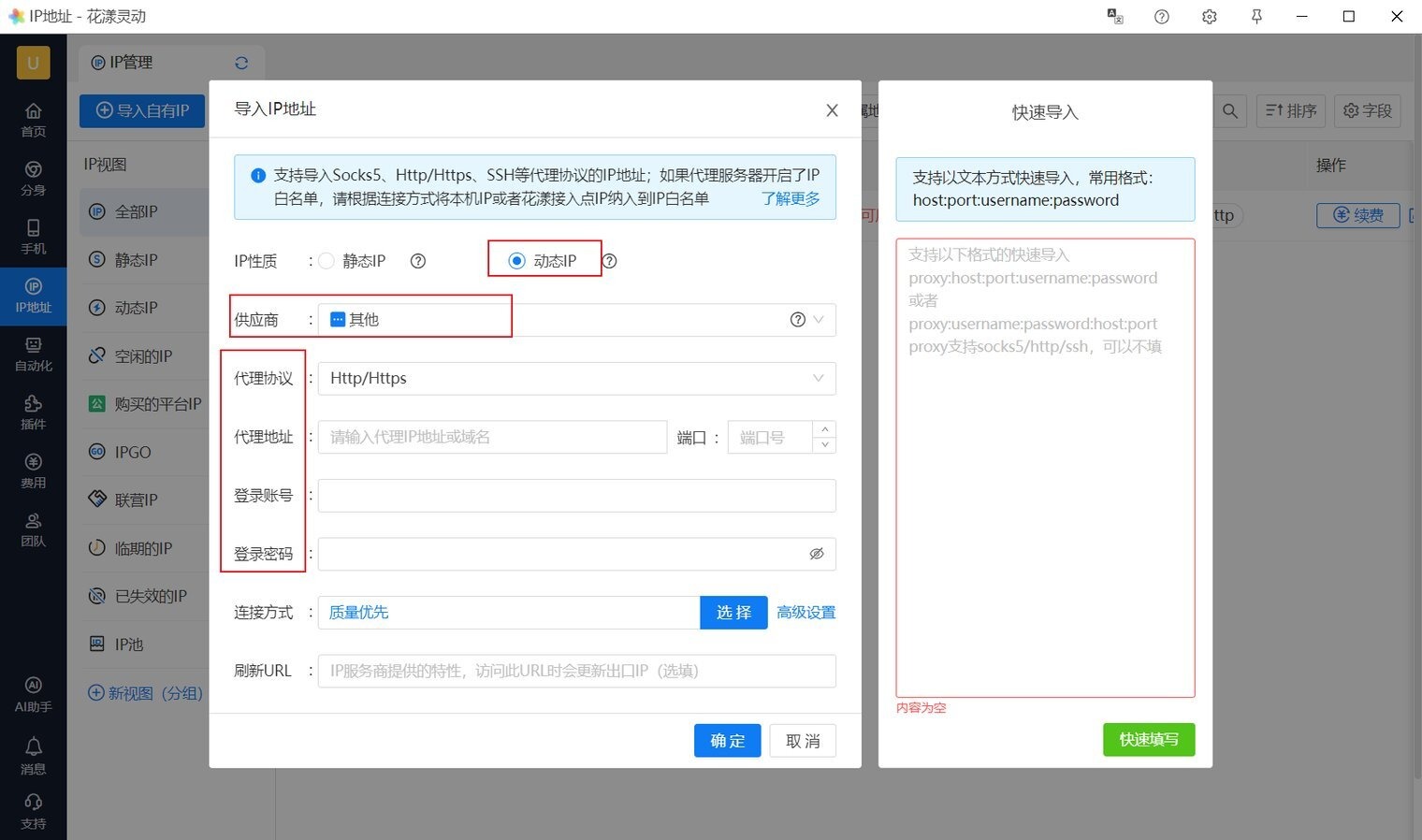Select the 静态IP radio button
The width and height of the screenshot is (1422, 840).
pyautogui.click(x=326, y=261)
